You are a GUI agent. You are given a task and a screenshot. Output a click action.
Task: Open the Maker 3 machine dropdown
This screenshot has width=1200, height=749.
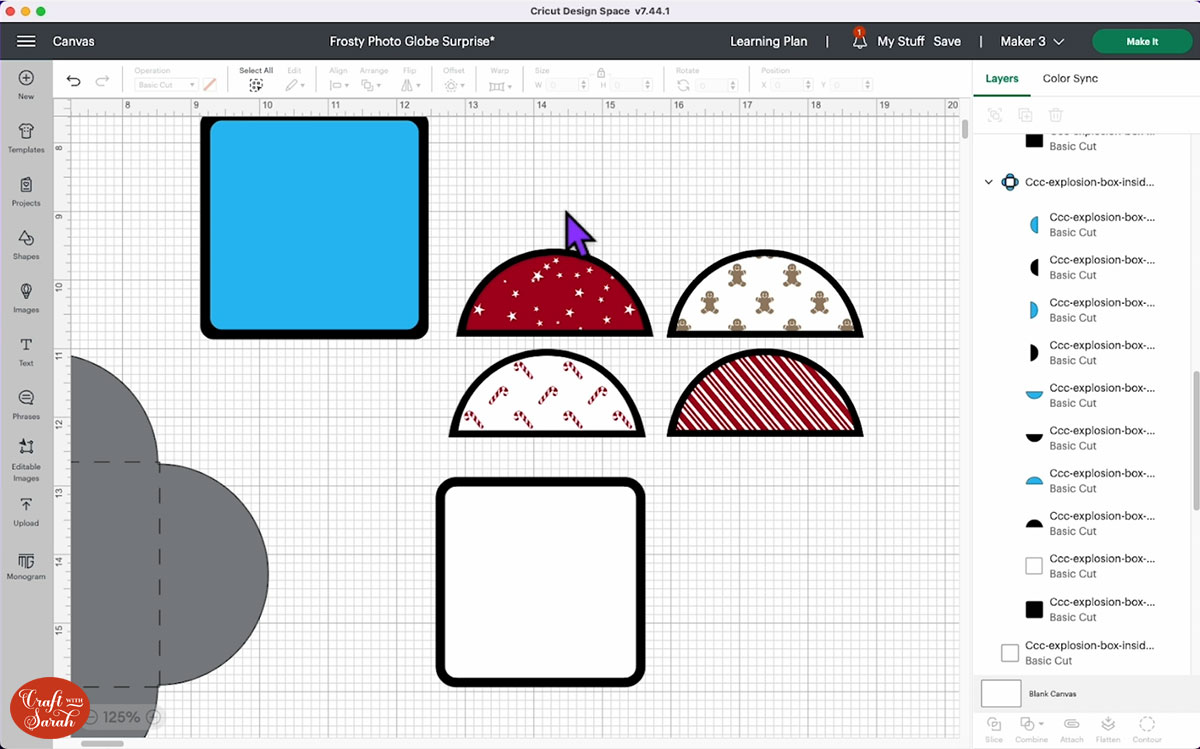(1032, 41)
